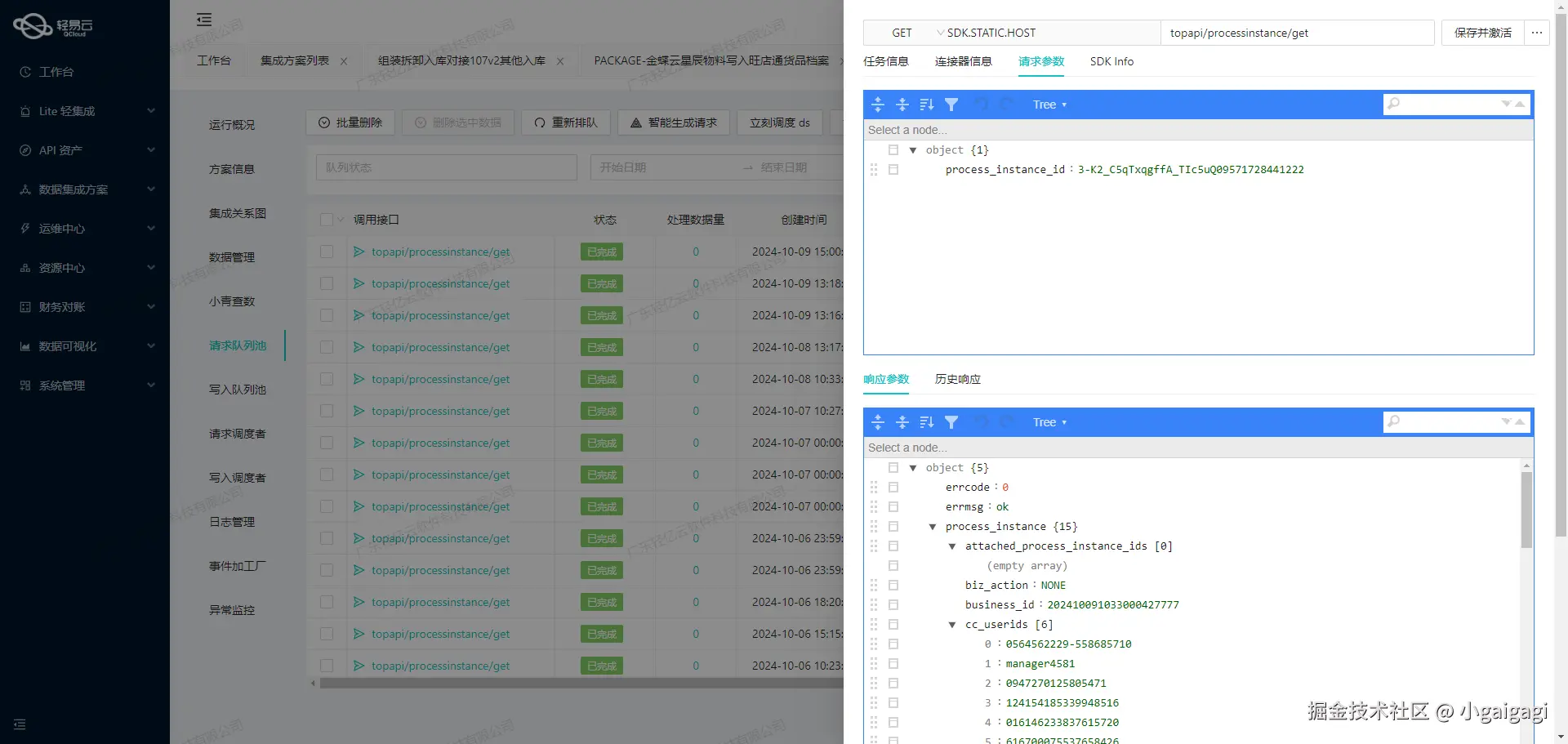Collapse the process_instance {15} node
The height and width of the screenshot is (744, 1568).
[x=933, y=526]
